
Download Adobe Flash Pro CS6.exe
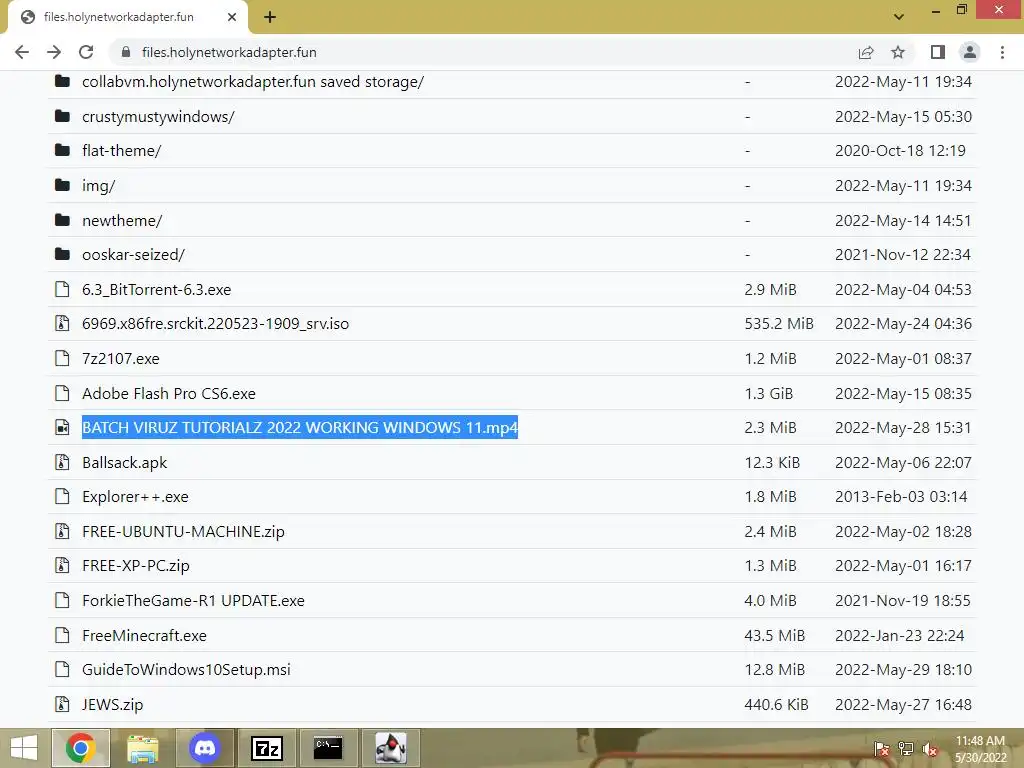[x=168, y=394]
